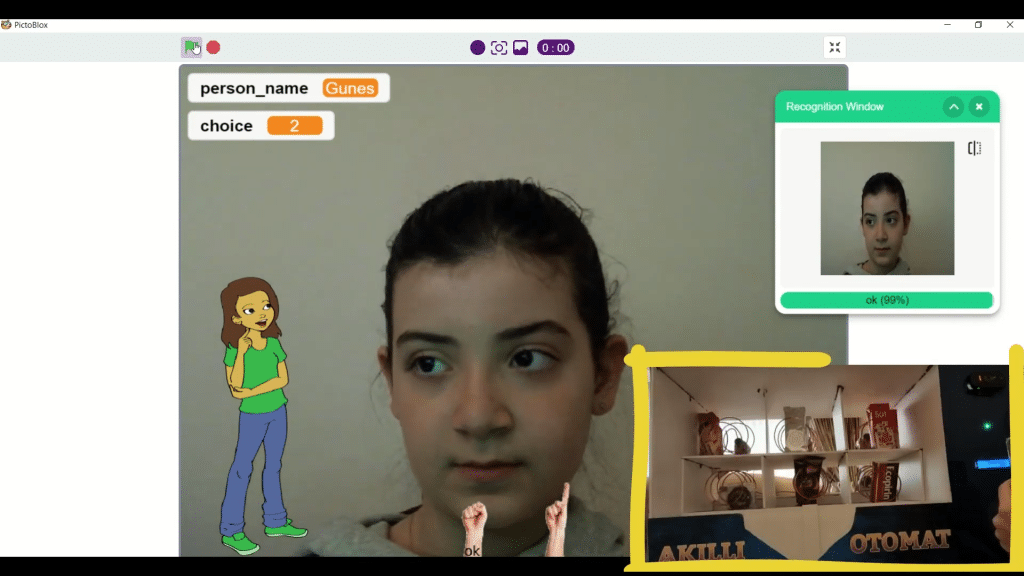The width and height of the screenshot is (1024, 576).
Task: Click the pointing finger hand sprite
Action: click(x=558, y=520)
